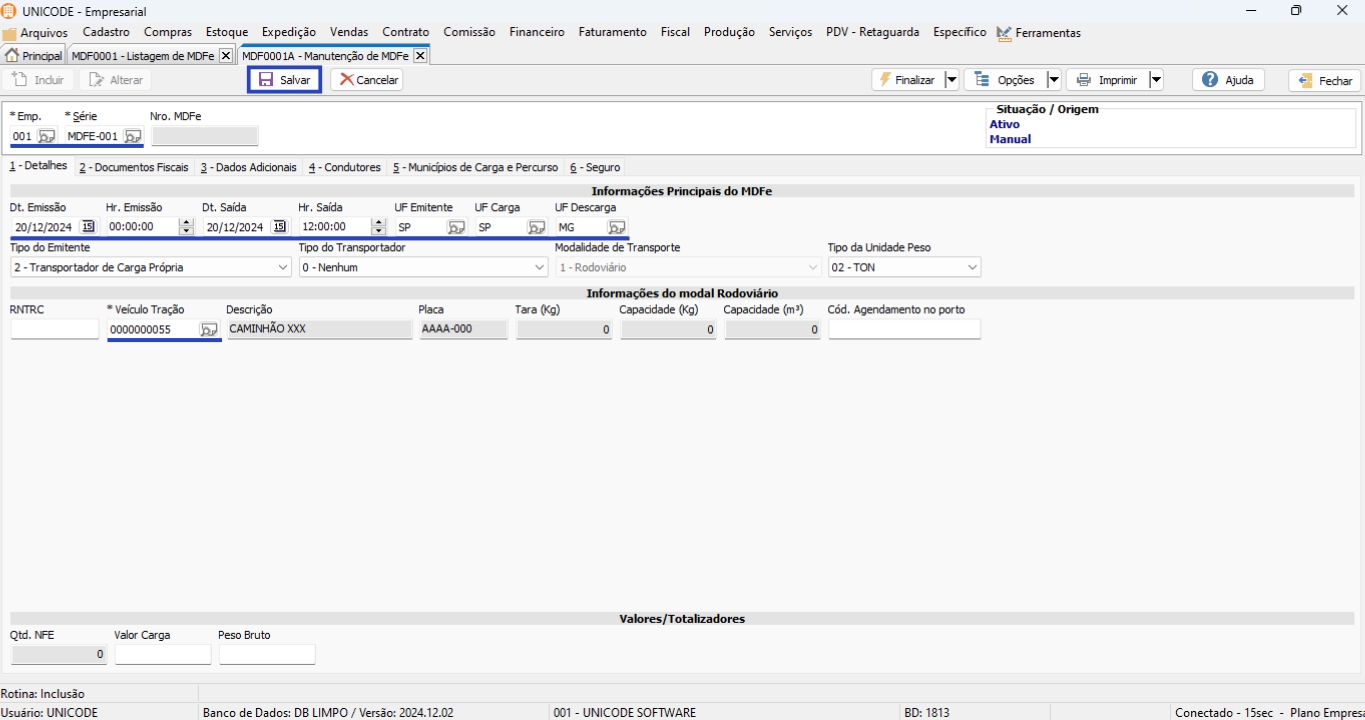Expand the Tipo do Transportador dropdown
Image resolution: width=1365 pixels, height=720 pixels.
click(539, 267)
